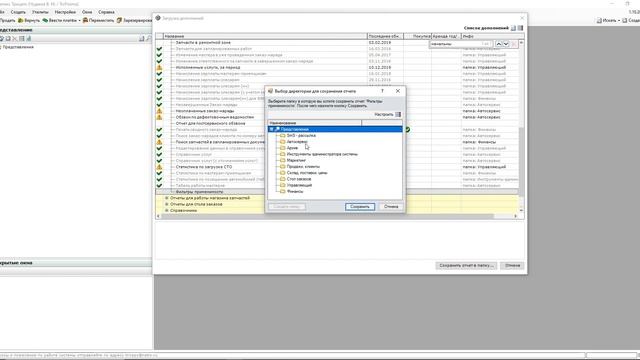The image size is (640, 360).
Task: Select the Склад, поставки, цены folder
Action: tap(307, 173)
